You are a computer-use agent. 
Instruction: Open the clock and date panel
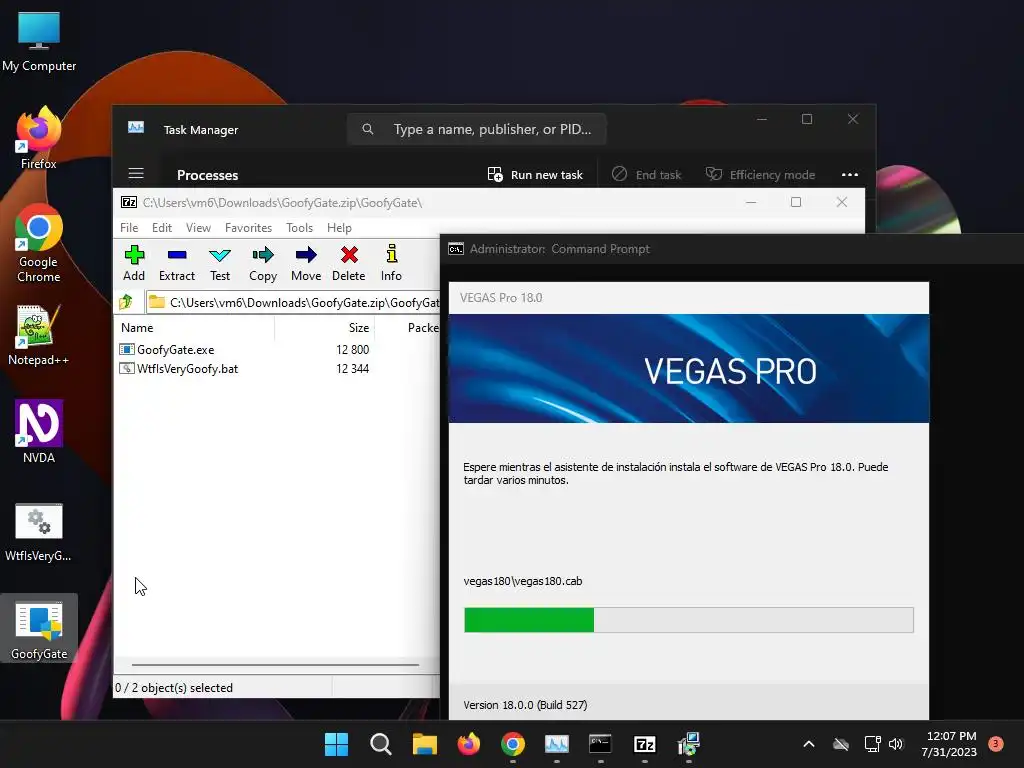949,744
